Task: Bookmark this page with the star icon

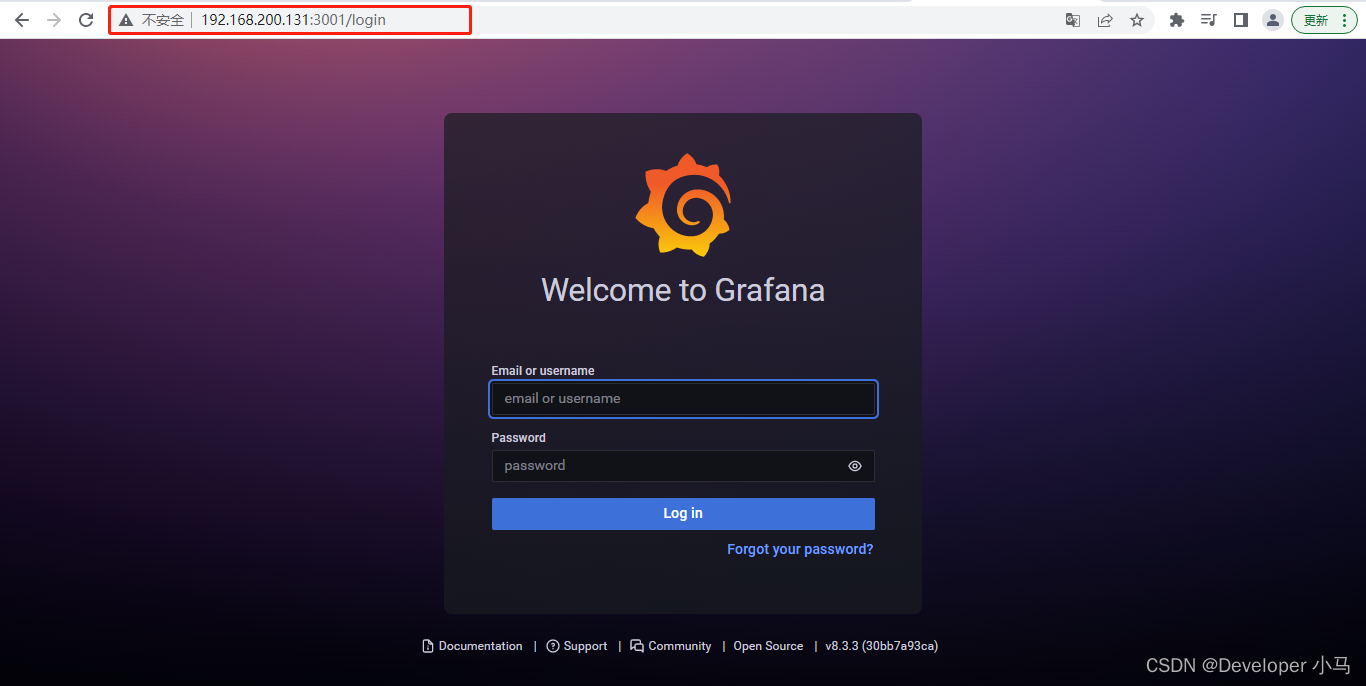Action: click(1137, 20)
